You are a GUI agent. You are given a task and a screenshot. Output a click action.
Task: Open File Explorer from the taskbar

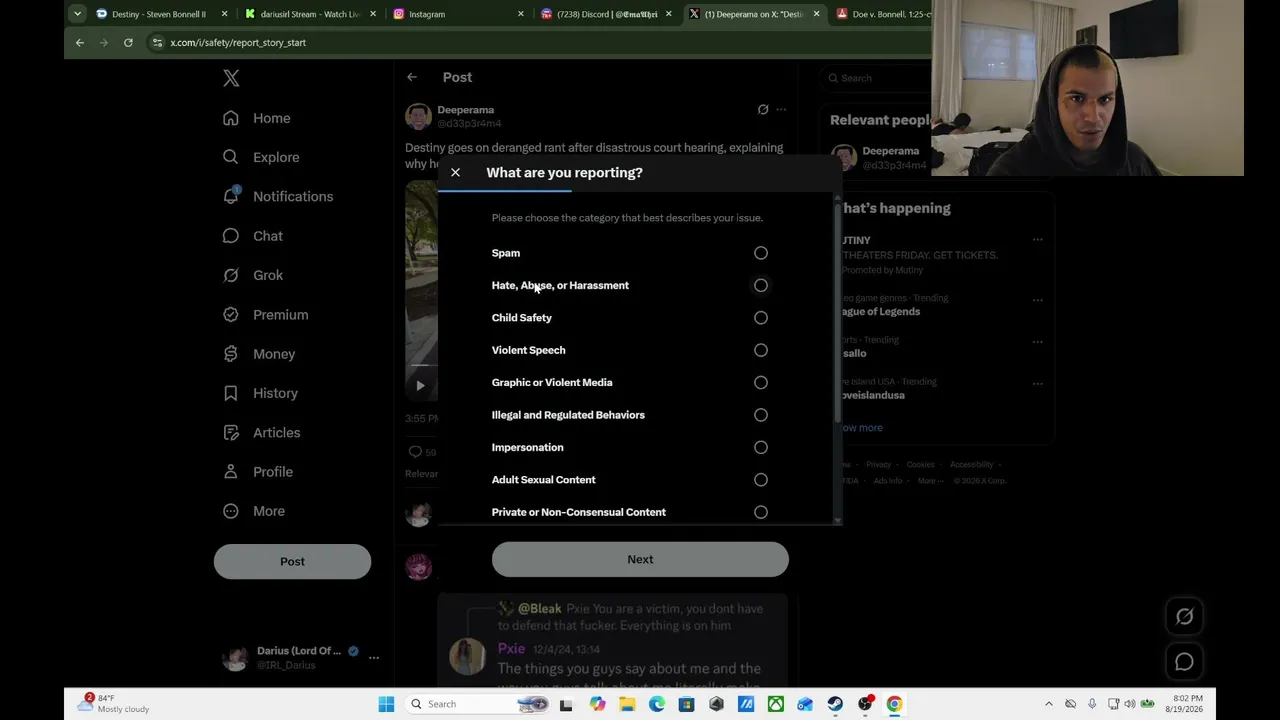pyautogui.click(x=627, y=704)
